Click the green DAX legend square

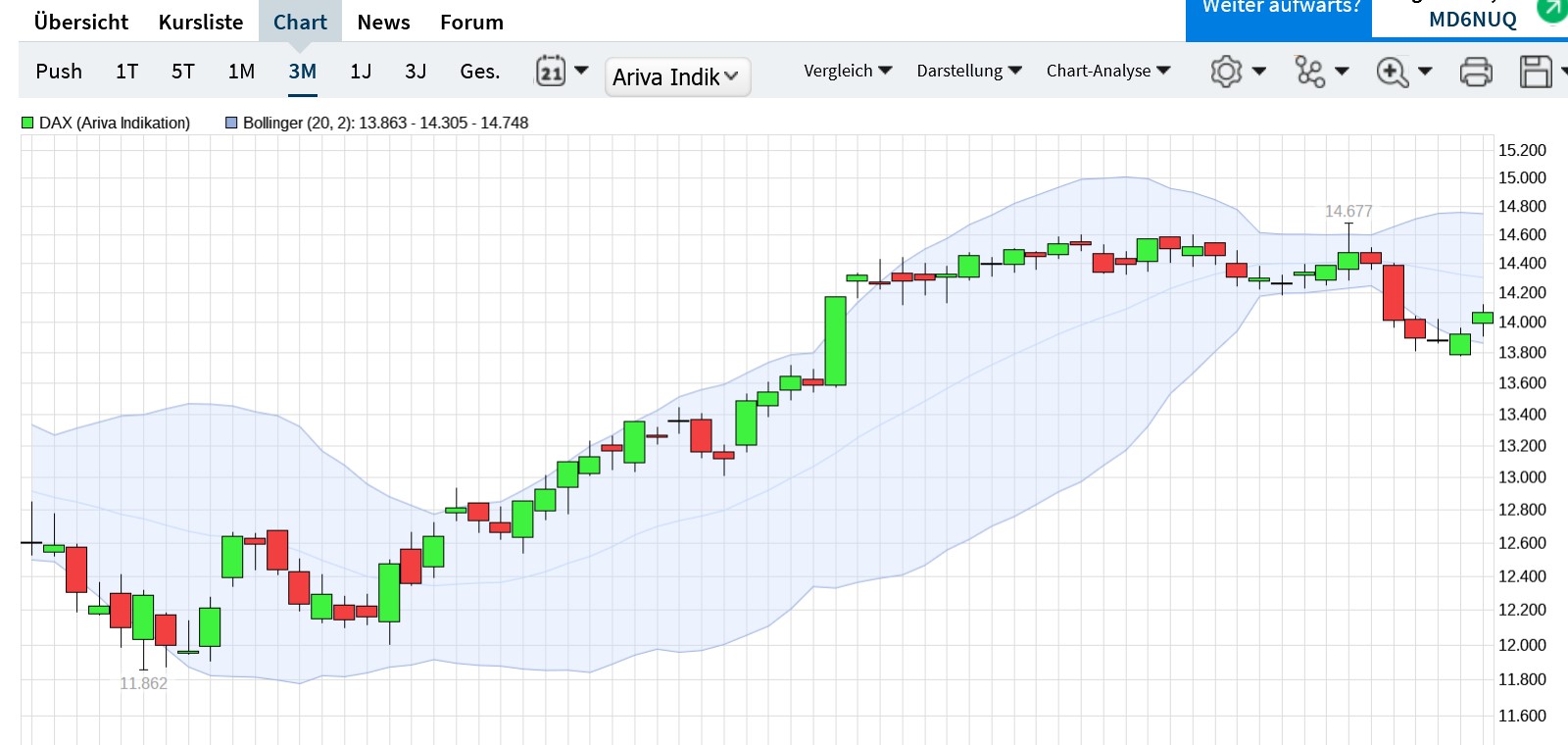(x=27, y=123)
